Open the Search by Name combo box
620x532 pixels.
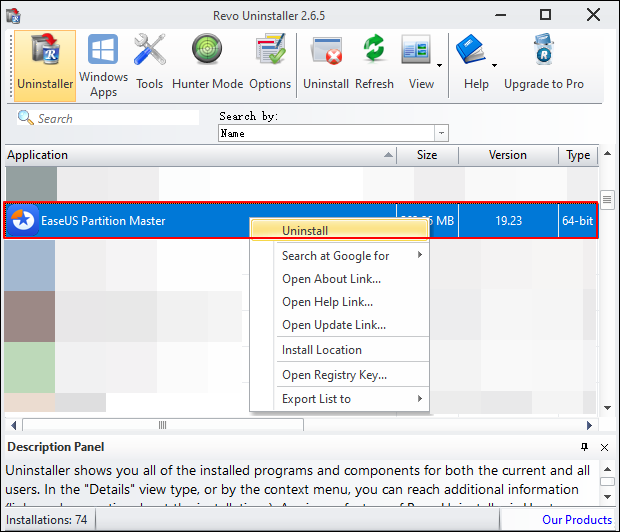point(333,133)
